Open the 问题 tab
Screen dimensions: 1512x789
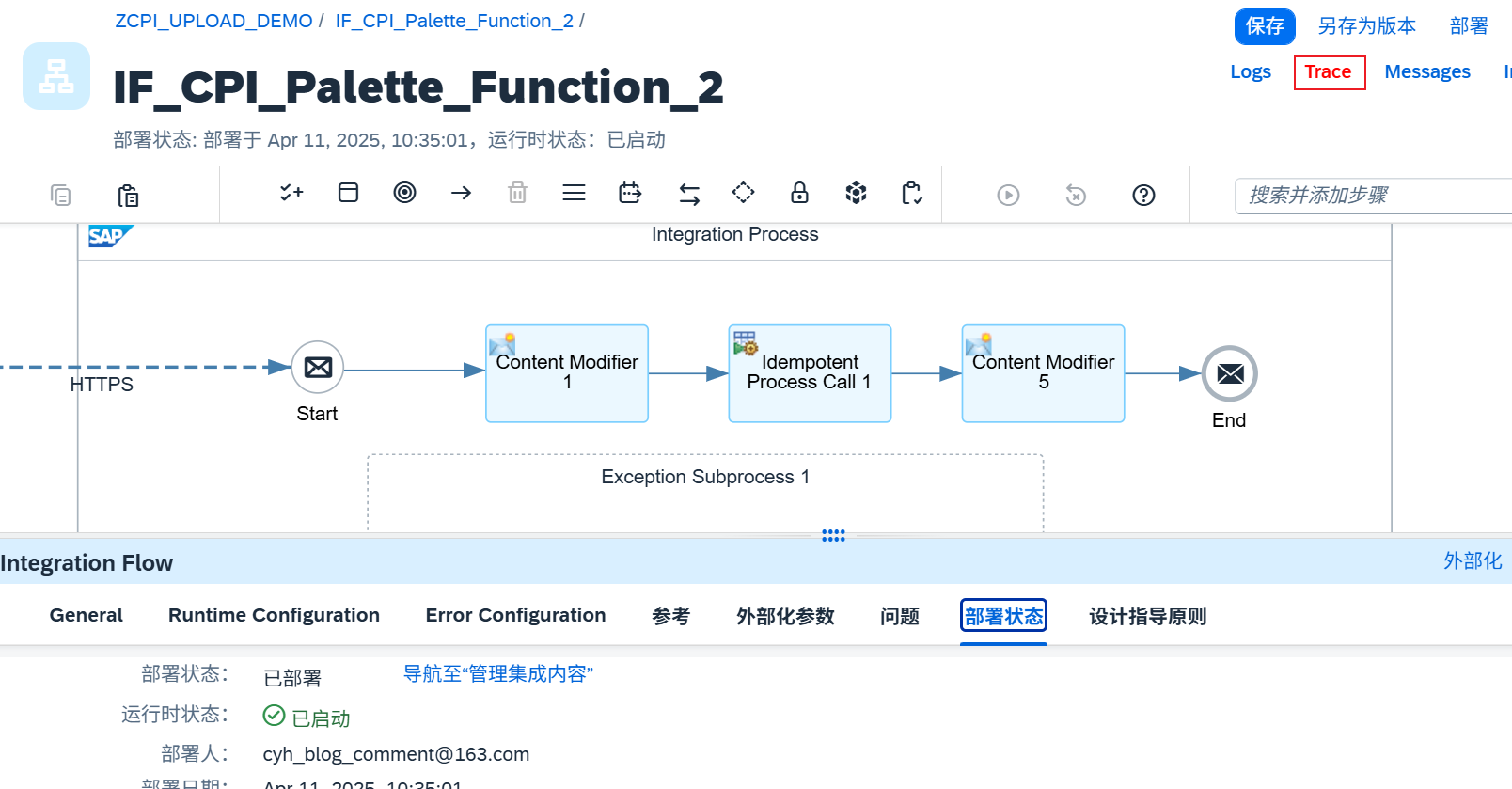[x=900, y=616]
